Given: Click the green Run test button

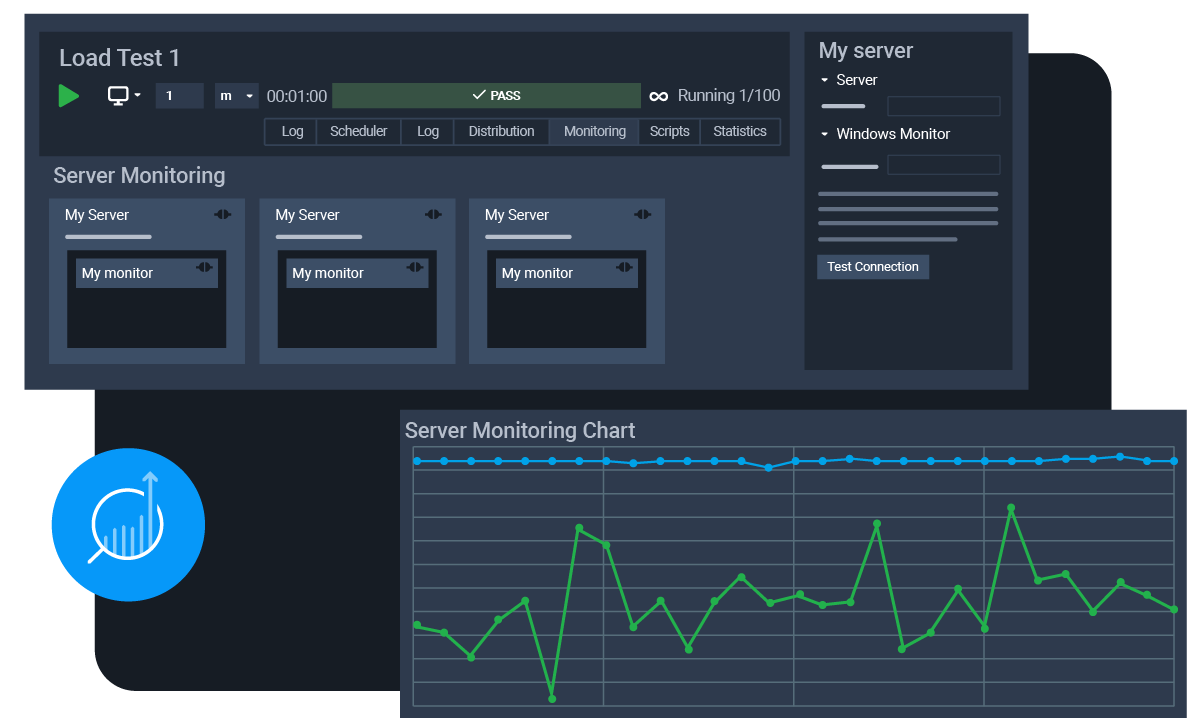Looking at the screenshot, I should point(68,95).
